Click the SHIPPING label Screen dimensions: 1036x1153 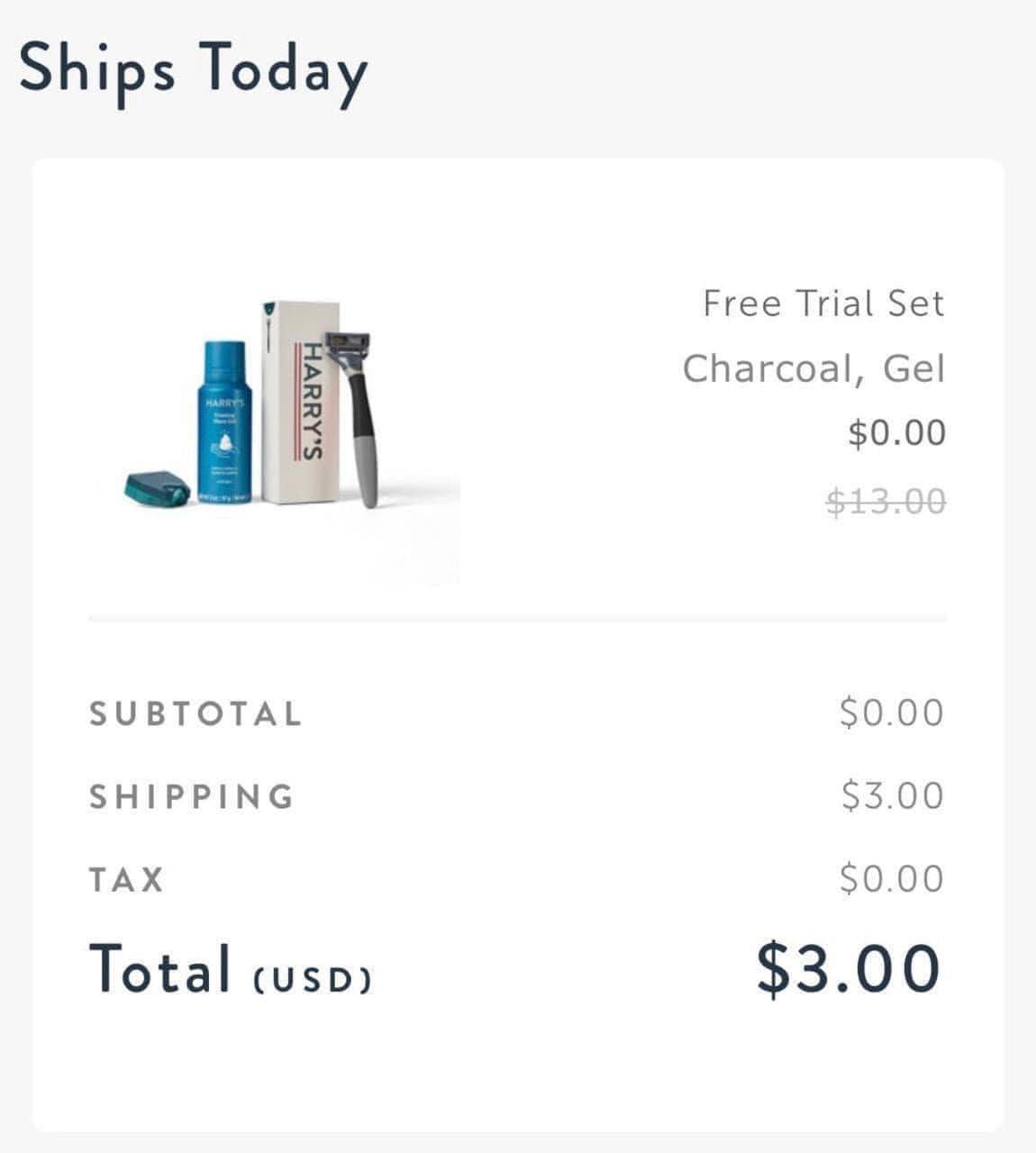192,796
